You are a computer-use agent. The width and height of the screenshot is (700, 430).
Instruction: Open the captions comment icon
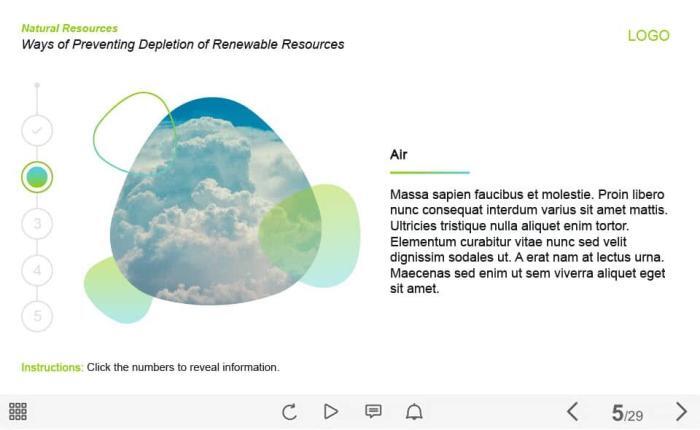click(x=373, y=411)
